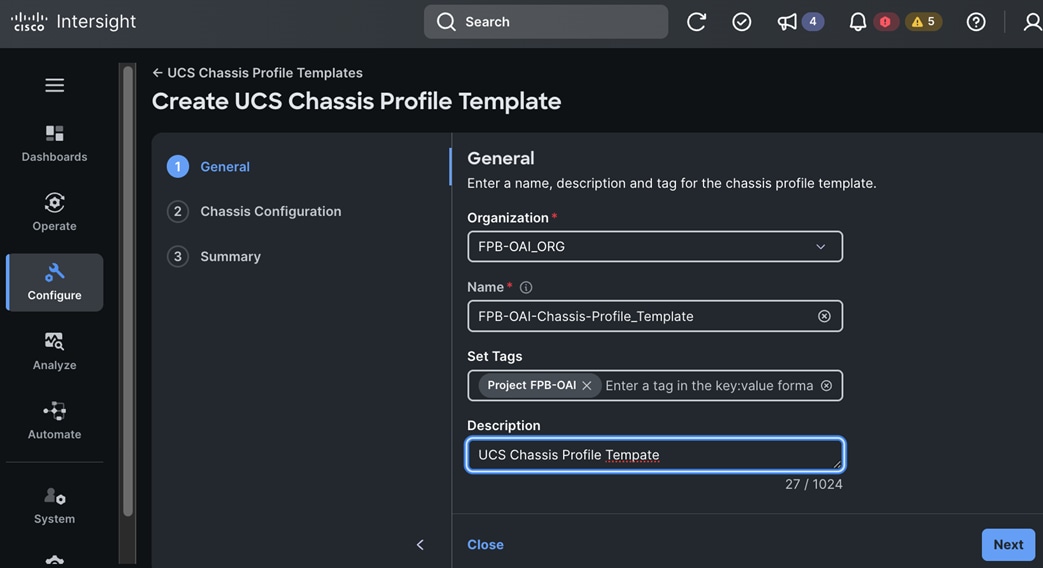The height and width of the screenshot is (568, 1043).
Task: Click the Close link
Action: tap(485, 544)
